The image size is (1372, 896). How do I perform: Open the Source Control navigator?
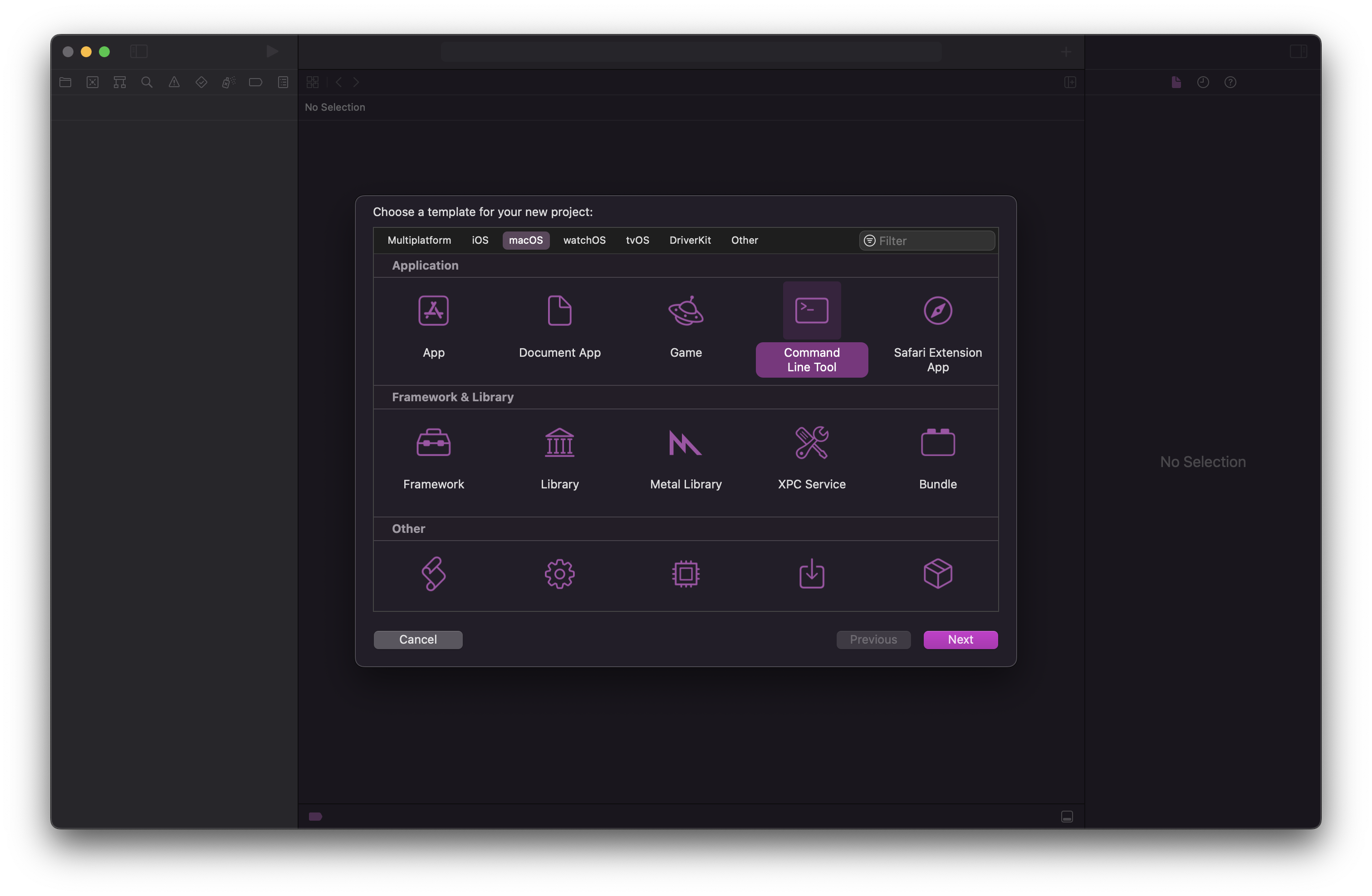pos(92,82)
